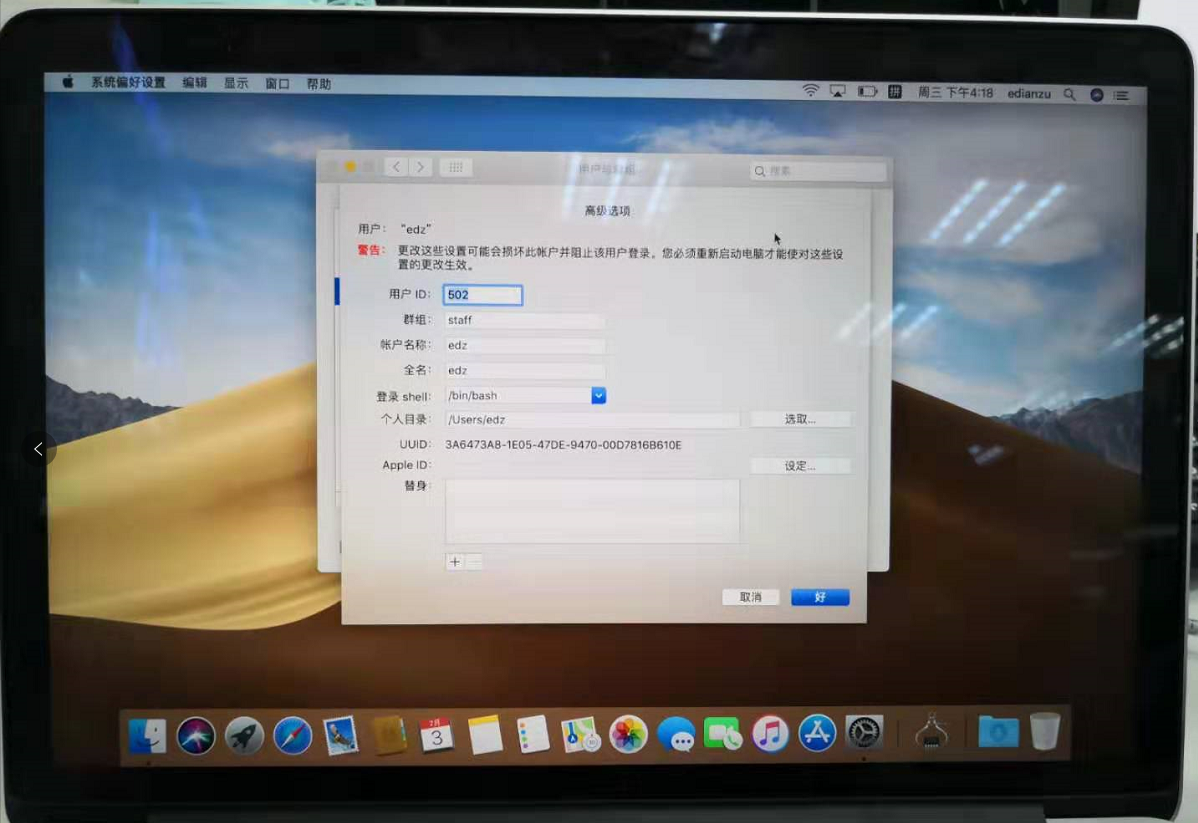The image size is (1198, 823).
Task: Click inside the 用户 ID input field
Action: pyautogui.click(x=482, y=294)
